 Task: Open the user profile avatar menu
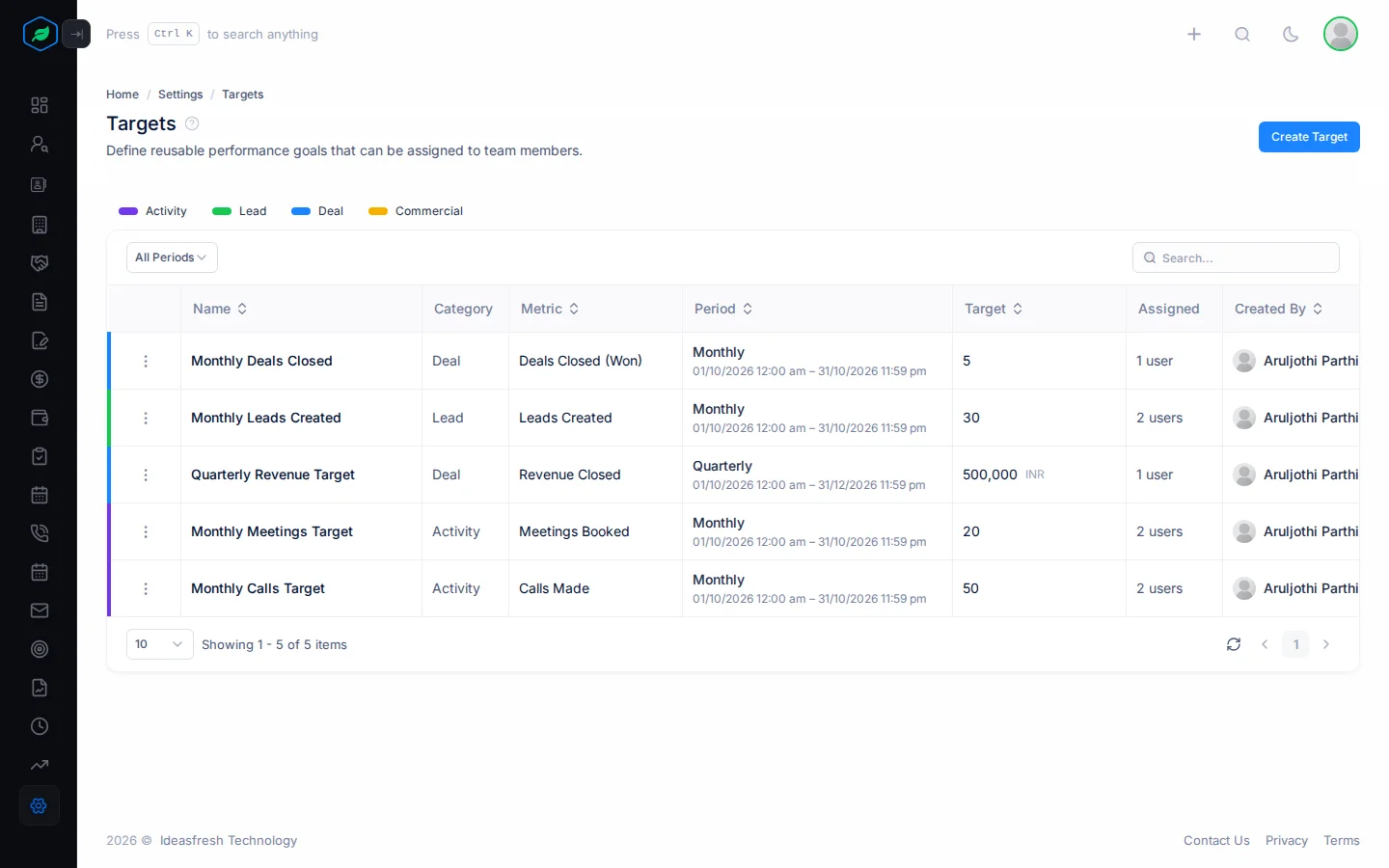pyautogui.click(x=1341, y=34)
